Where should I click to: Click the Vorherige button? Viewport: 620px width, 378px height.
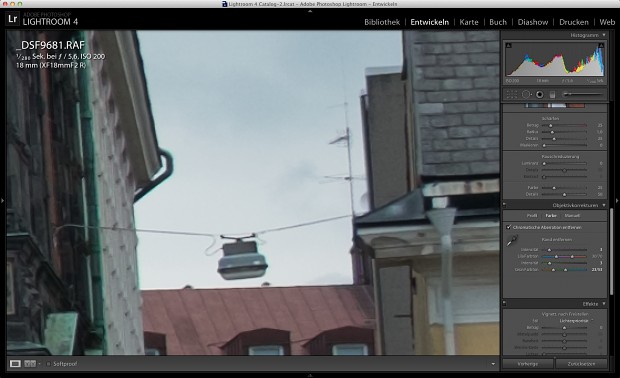point(527,364)
